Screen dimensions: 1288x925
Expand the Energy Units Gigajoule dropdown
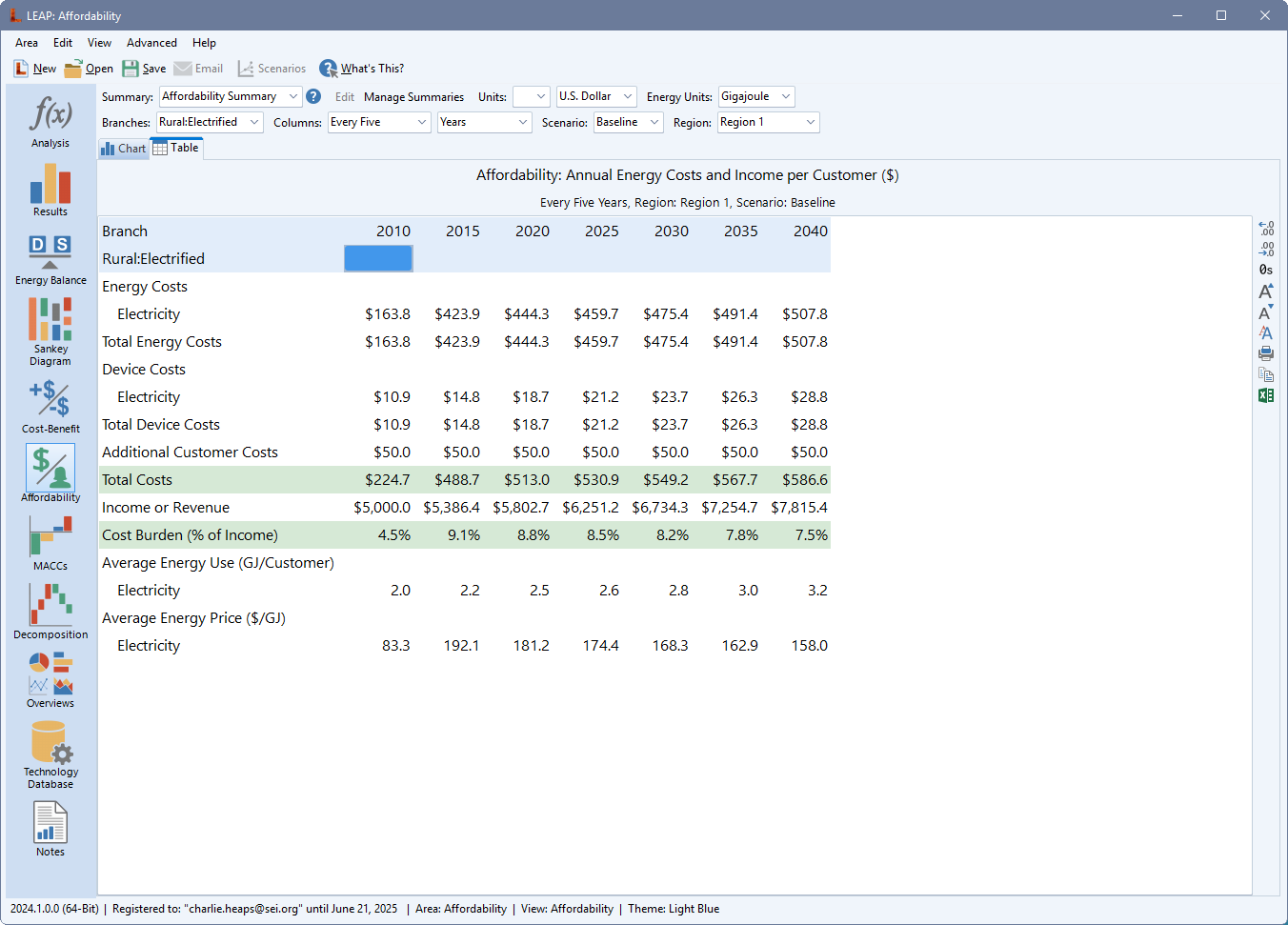pos(785,96)
